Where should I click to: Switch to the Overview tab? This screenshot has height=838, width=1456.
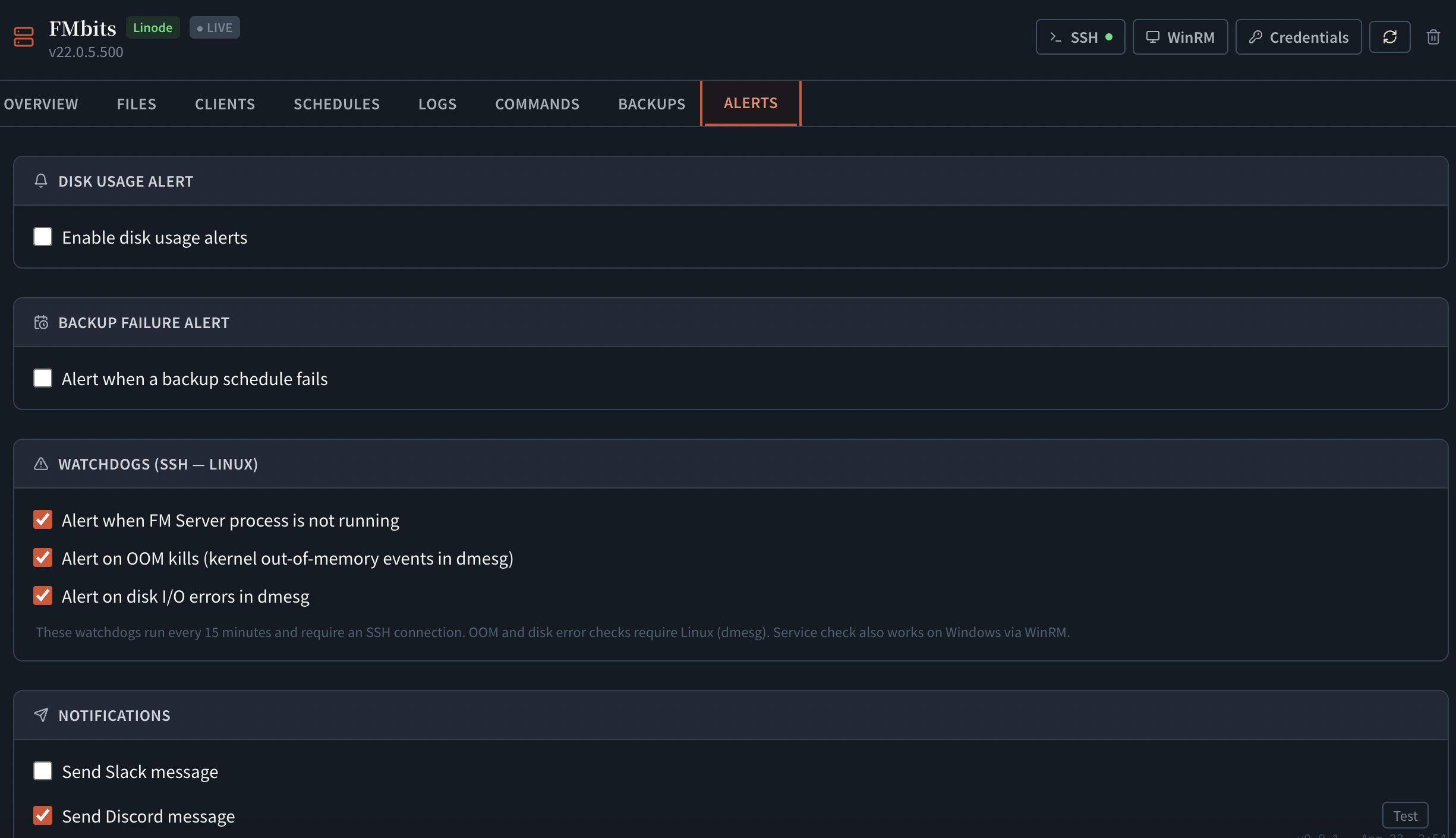pyautogui.click(x=40, y=104)
